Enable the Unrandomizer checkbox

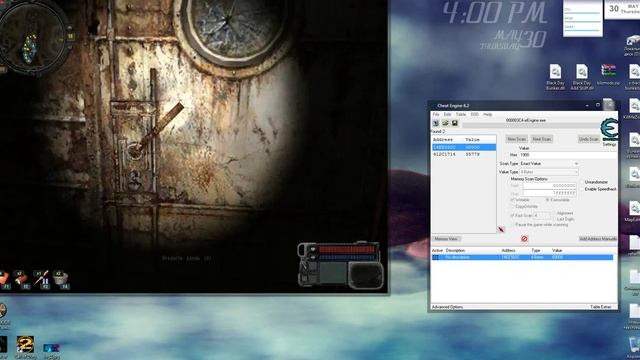click(x=582, y=182)
